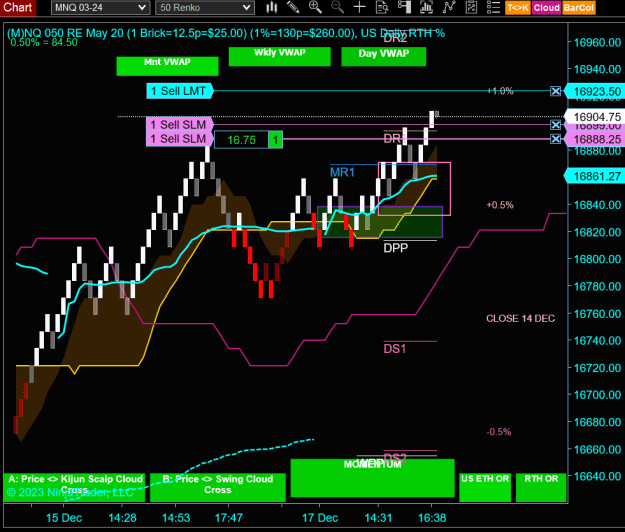Click the zoom out magnifier icon
This screenshot has width=625, height=532.
(337, 7)
